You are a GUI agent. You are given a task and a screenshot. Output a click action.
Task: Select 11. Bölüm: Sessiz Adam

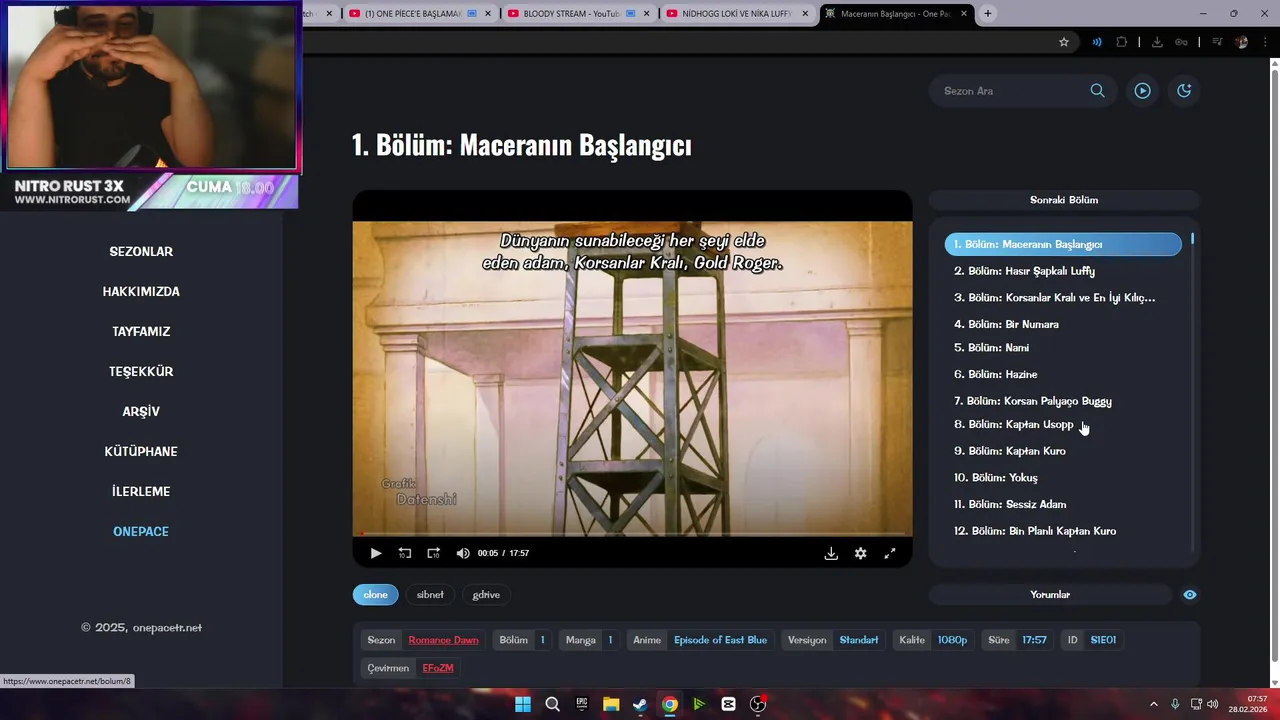tap(1063, 504)
